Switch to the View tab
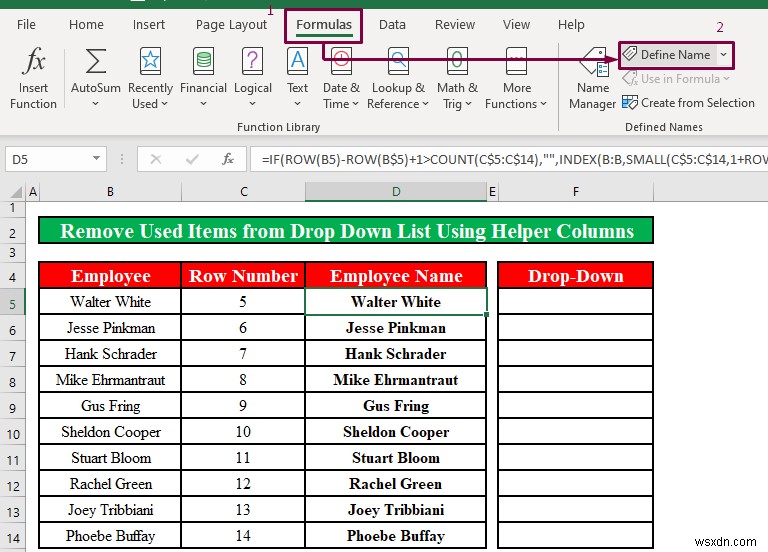The image size is (768, 552). [x=516, y=24]
